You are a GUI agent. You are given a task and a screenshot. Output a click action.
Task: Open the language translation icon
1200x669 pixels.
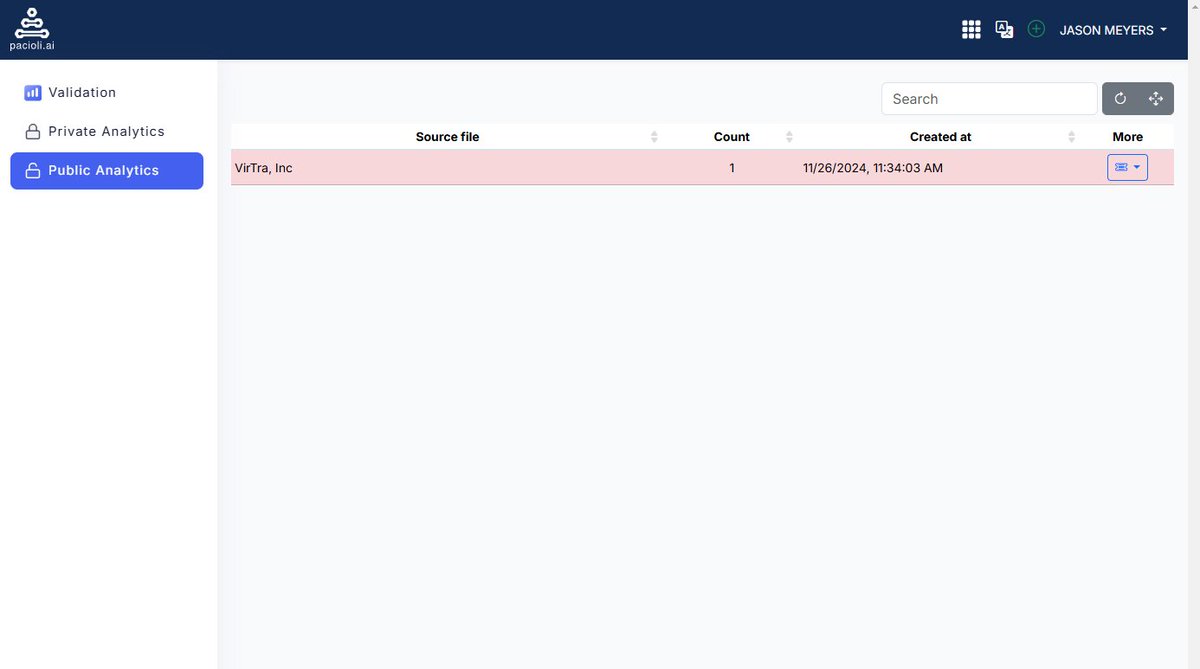click(1004, 30)
